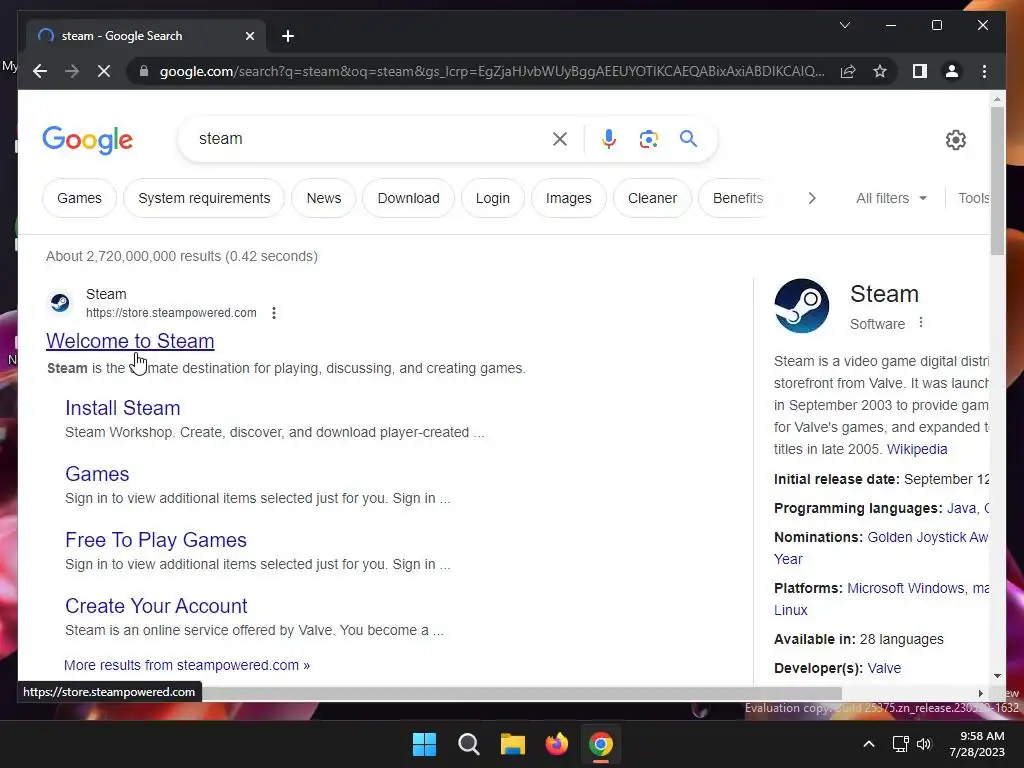Open Chrome's three-dot menu
This screenshot has height=768, width=1024.
point(984,71)
